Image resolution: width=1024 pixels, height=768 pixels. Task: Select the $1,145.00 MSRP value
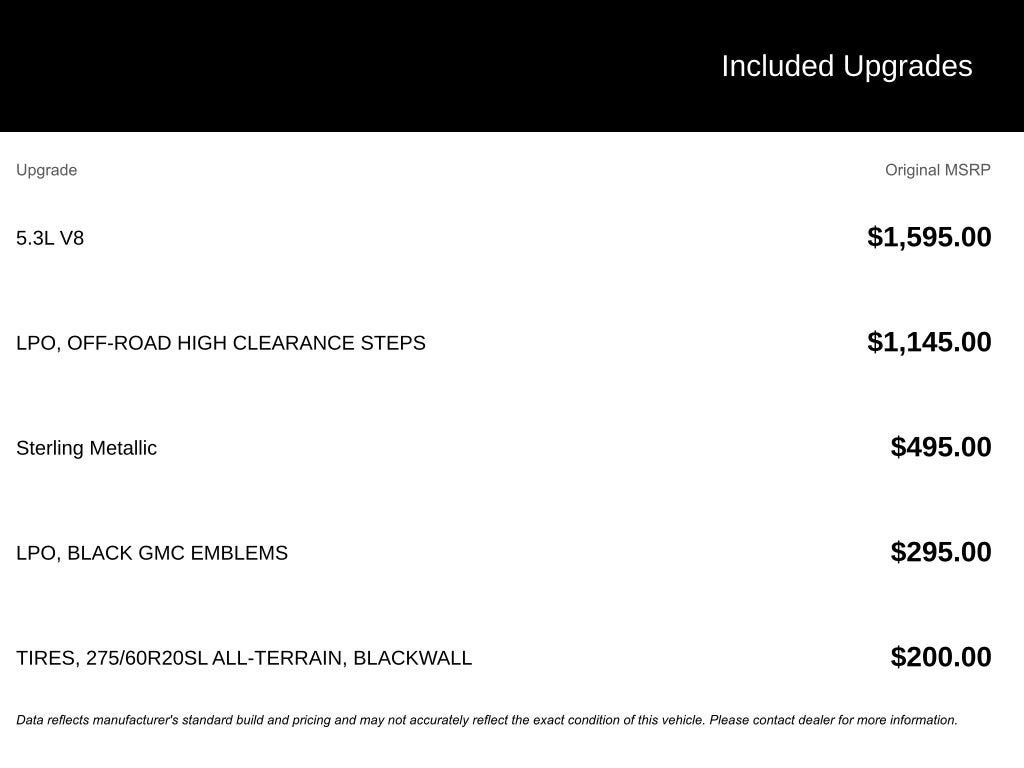tap(929, 342)
